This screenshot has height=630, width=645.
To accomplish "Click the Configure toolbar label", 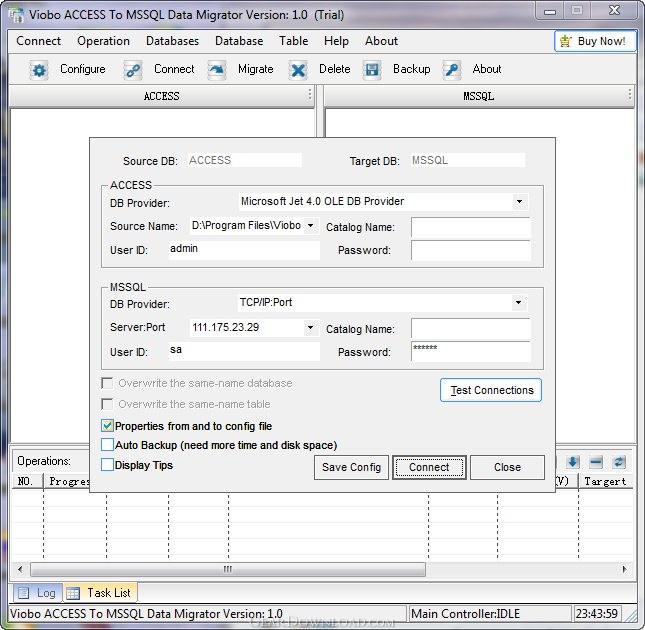I will click(x=82, y=69).
